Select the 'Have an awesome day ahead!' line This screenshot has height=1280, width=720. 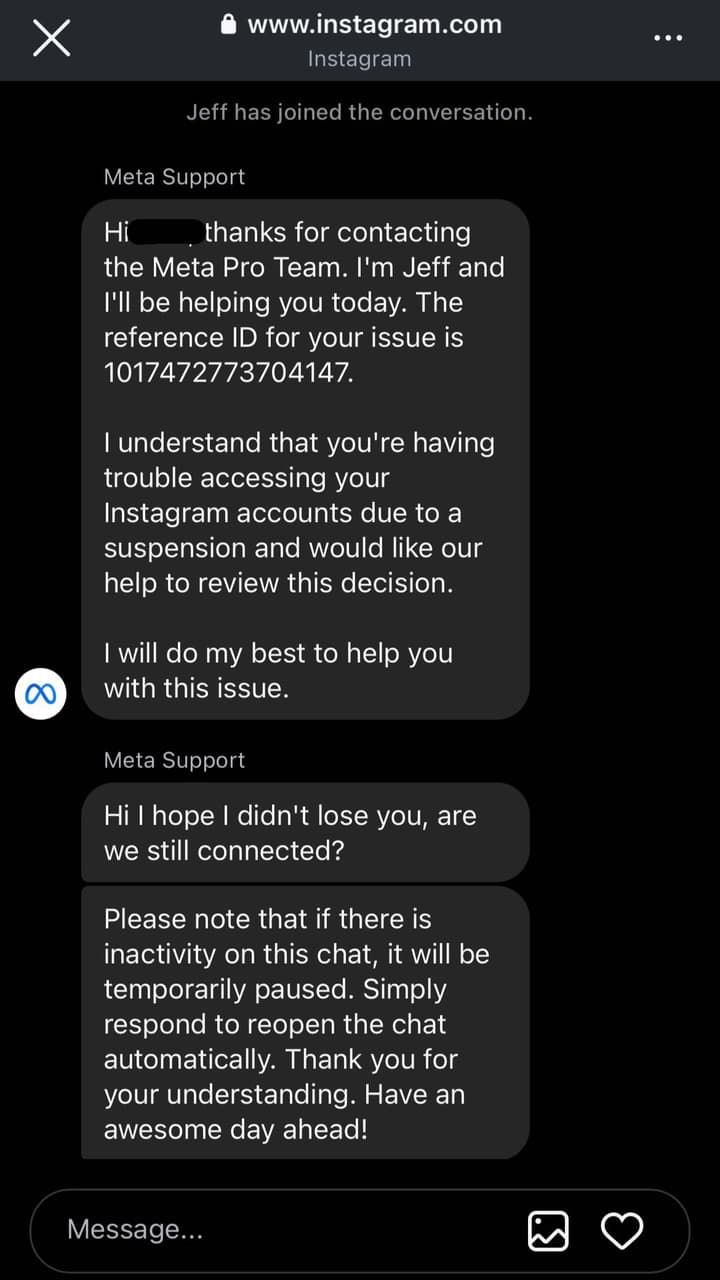284,1112
